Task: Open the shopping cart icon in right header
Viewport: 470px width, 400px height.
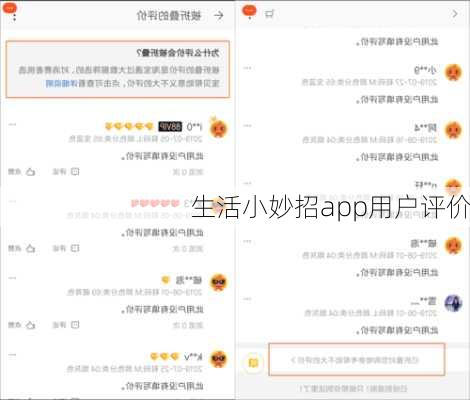Action: tap(269, 14)
